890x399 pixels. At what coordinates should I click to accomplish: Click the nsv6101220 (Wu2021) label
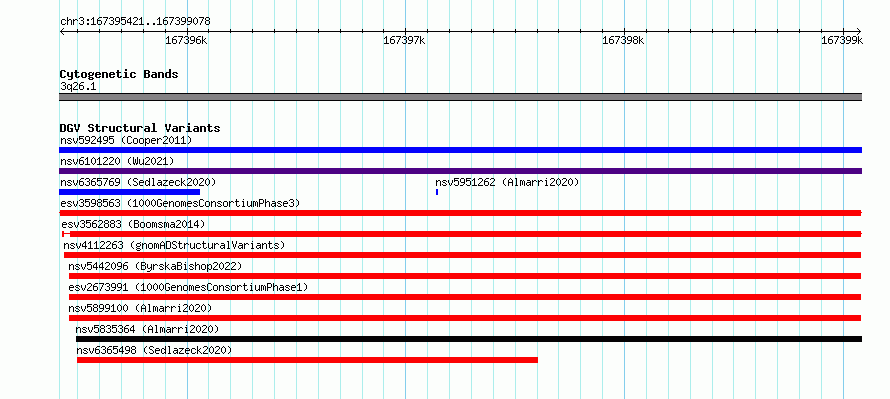click(117, 161)
